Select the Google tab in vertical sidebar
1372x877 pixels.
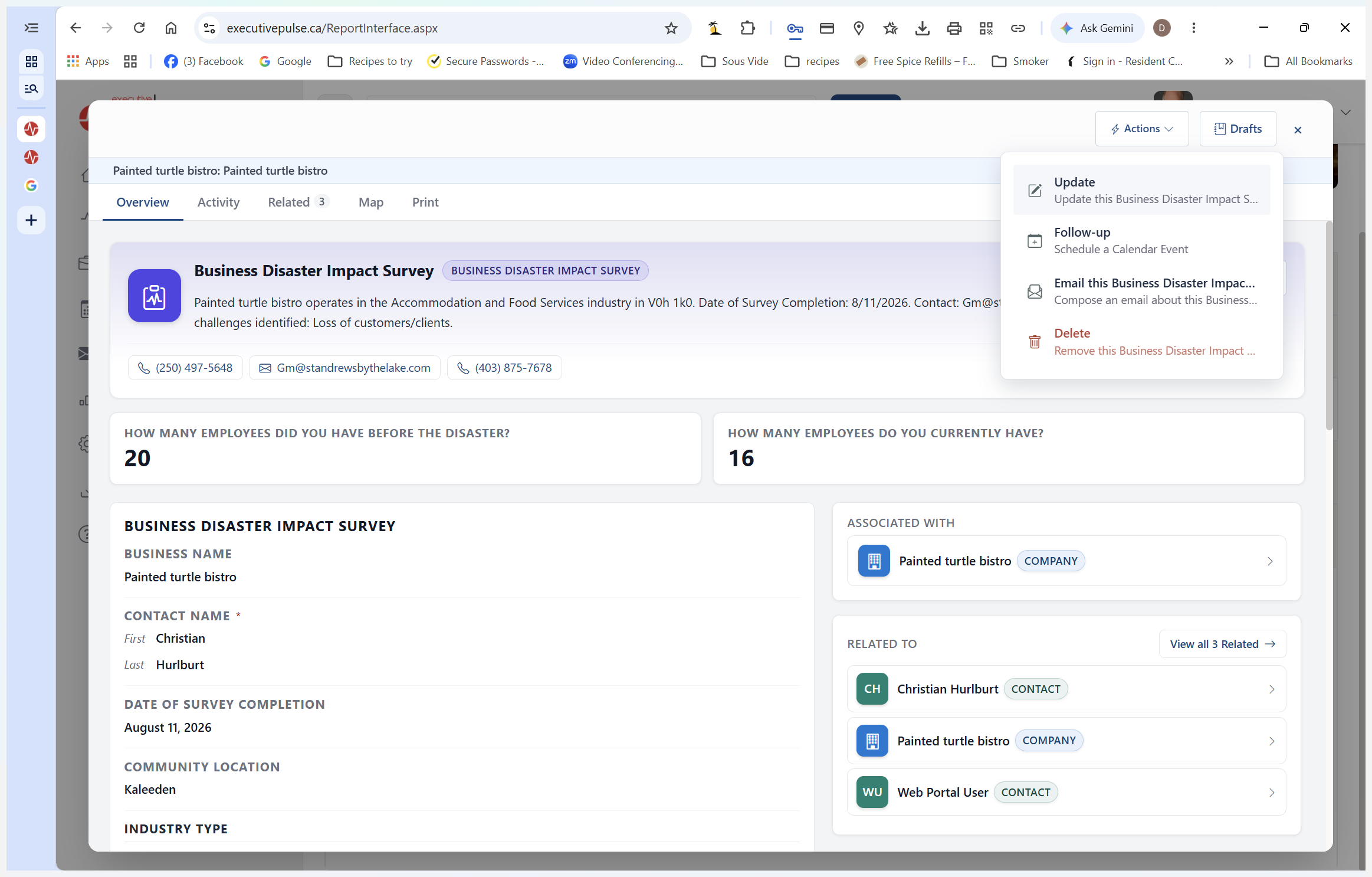pyautogui.click(x=31, y=185)
